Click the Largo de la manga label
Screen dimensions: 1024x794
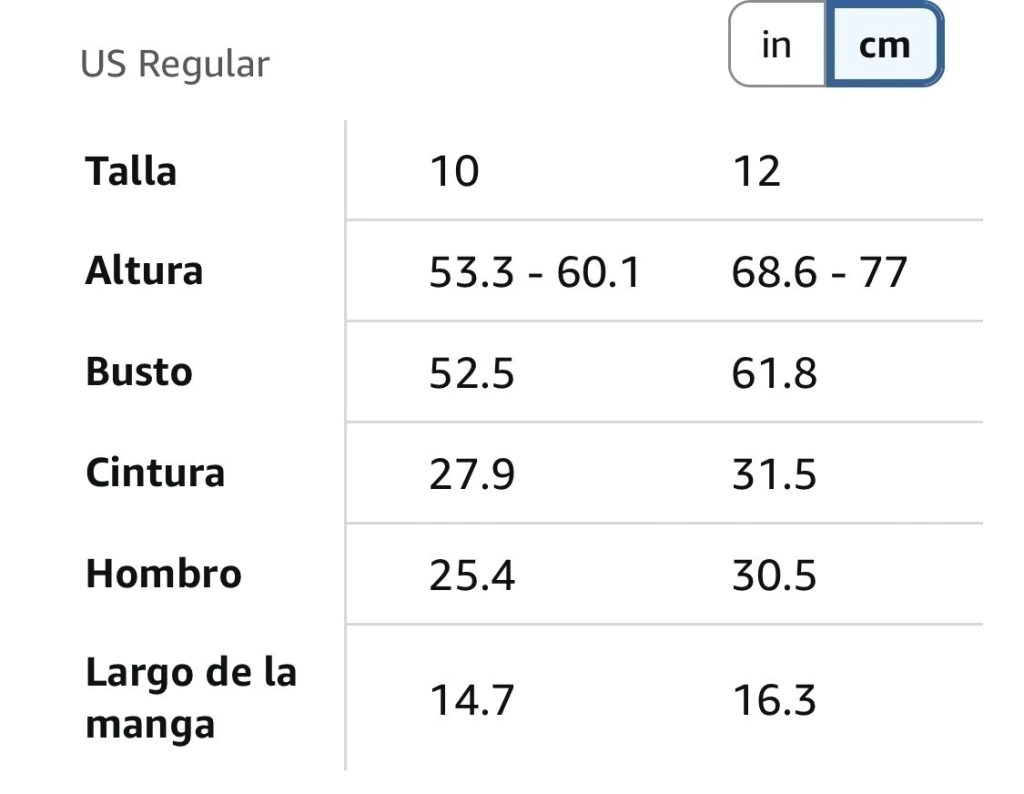click(x=191, y=698)
